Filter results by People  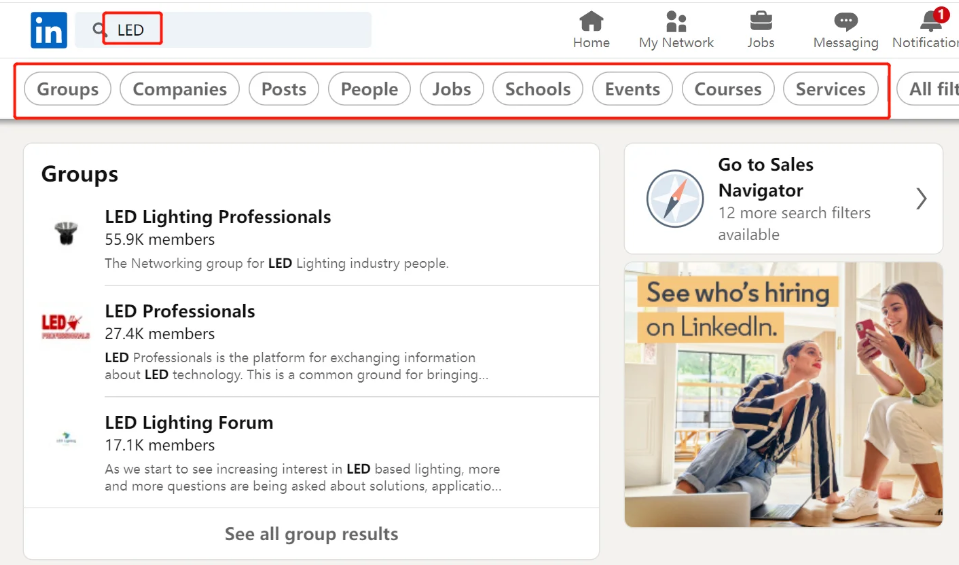coord(369,89)
